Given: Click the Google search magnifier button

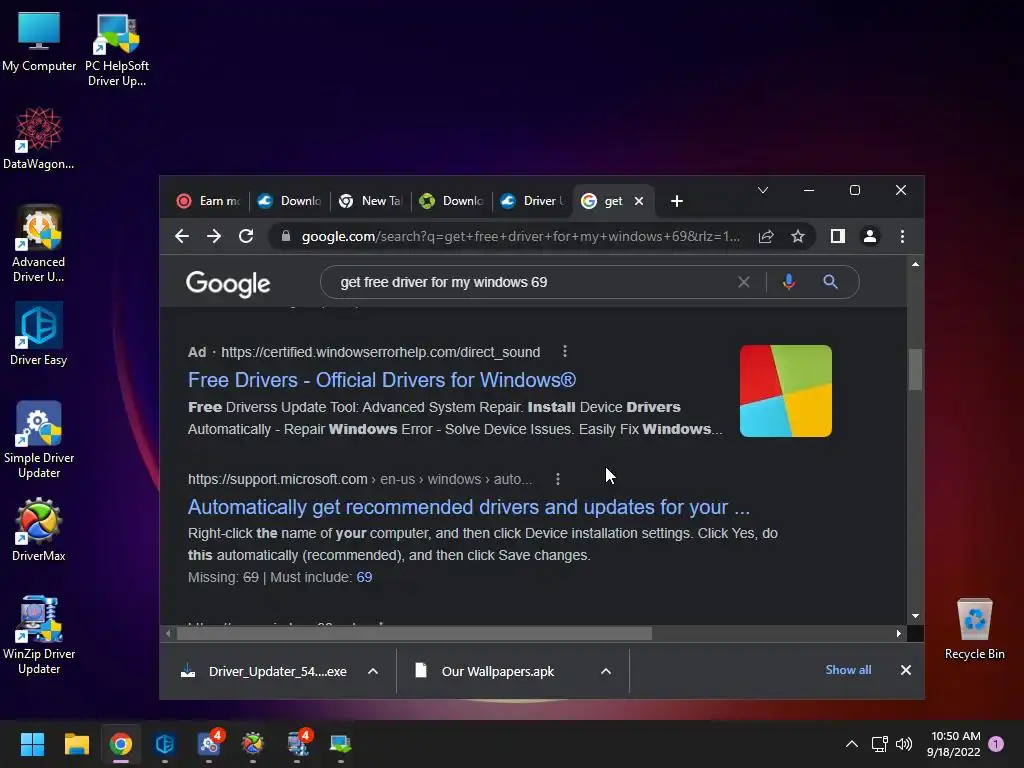Looking at the screenshot, I should click(x=830, y=282).
